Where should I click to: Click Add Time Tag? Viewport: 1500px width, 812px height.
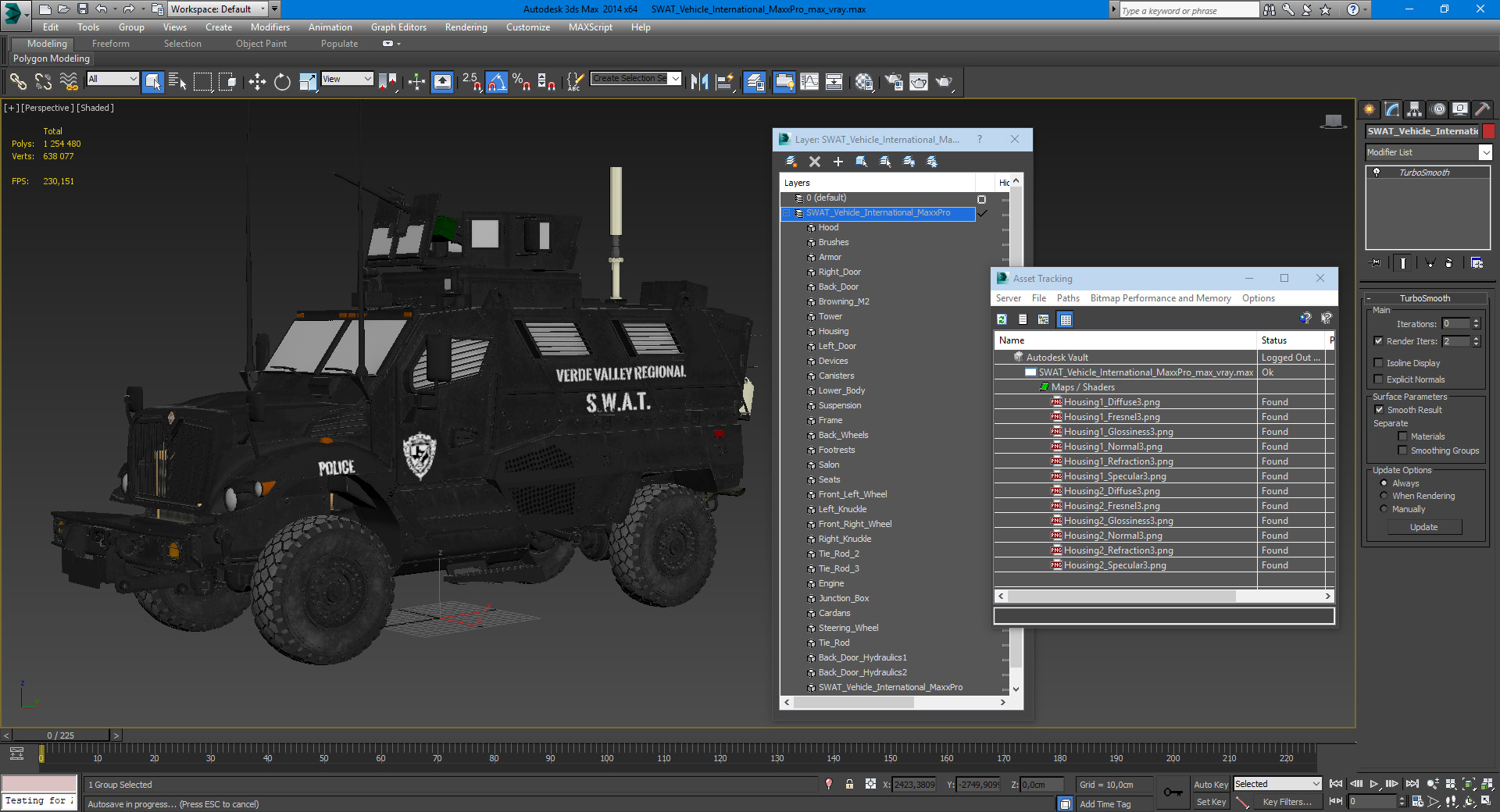[1105, 804]
